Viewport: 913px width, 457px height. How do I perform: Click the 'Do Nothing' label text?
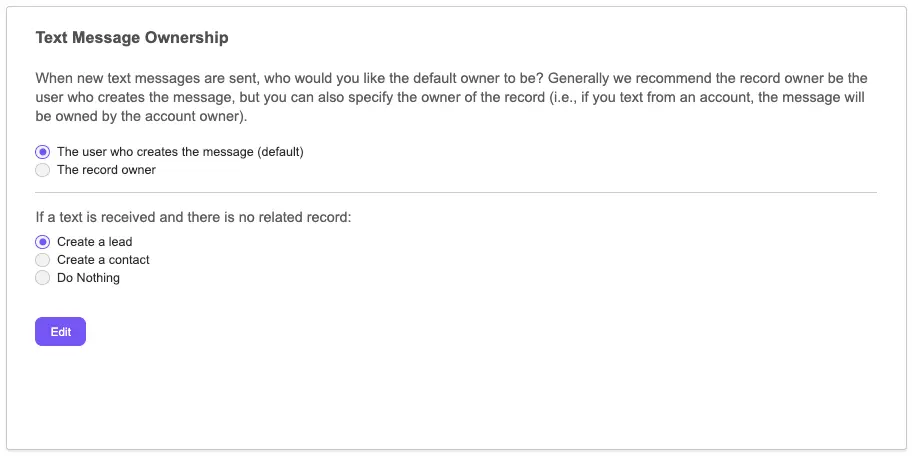coord(88,278)
